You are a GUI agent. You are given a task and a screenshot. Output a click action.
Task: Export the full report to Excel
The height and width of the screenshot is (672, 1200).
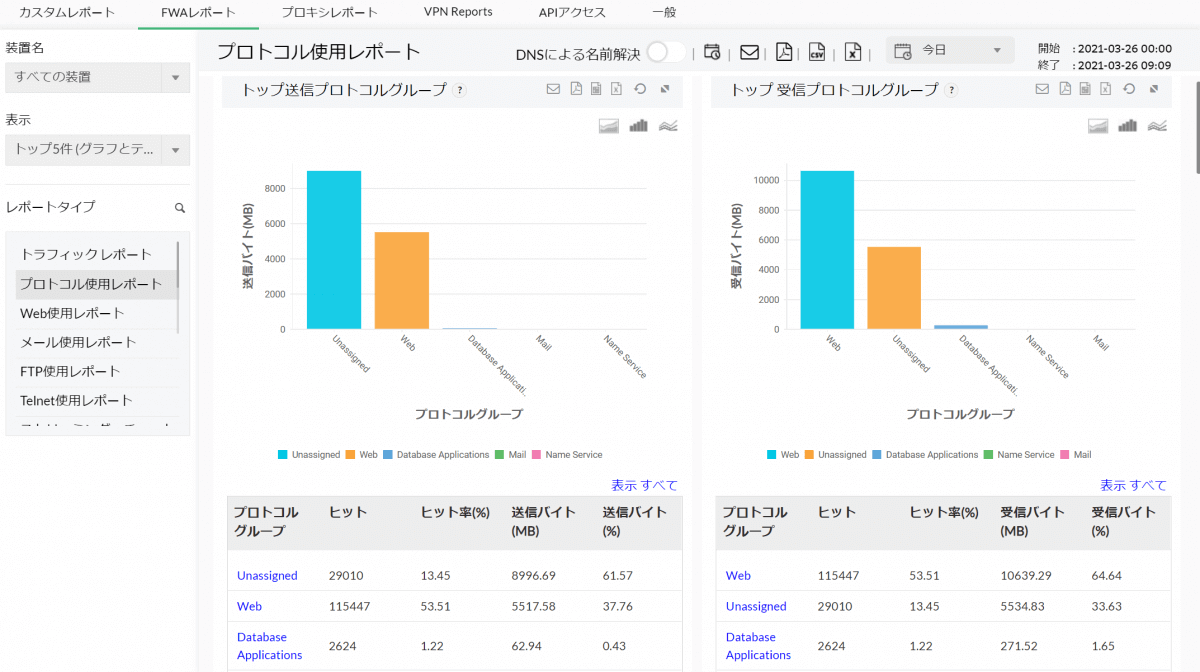click(852, 52)
